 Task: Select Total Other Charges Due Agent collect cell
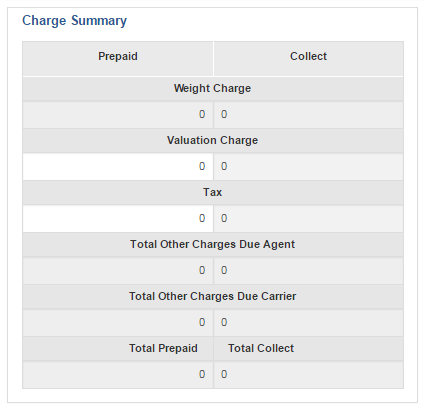coord(309,270)
